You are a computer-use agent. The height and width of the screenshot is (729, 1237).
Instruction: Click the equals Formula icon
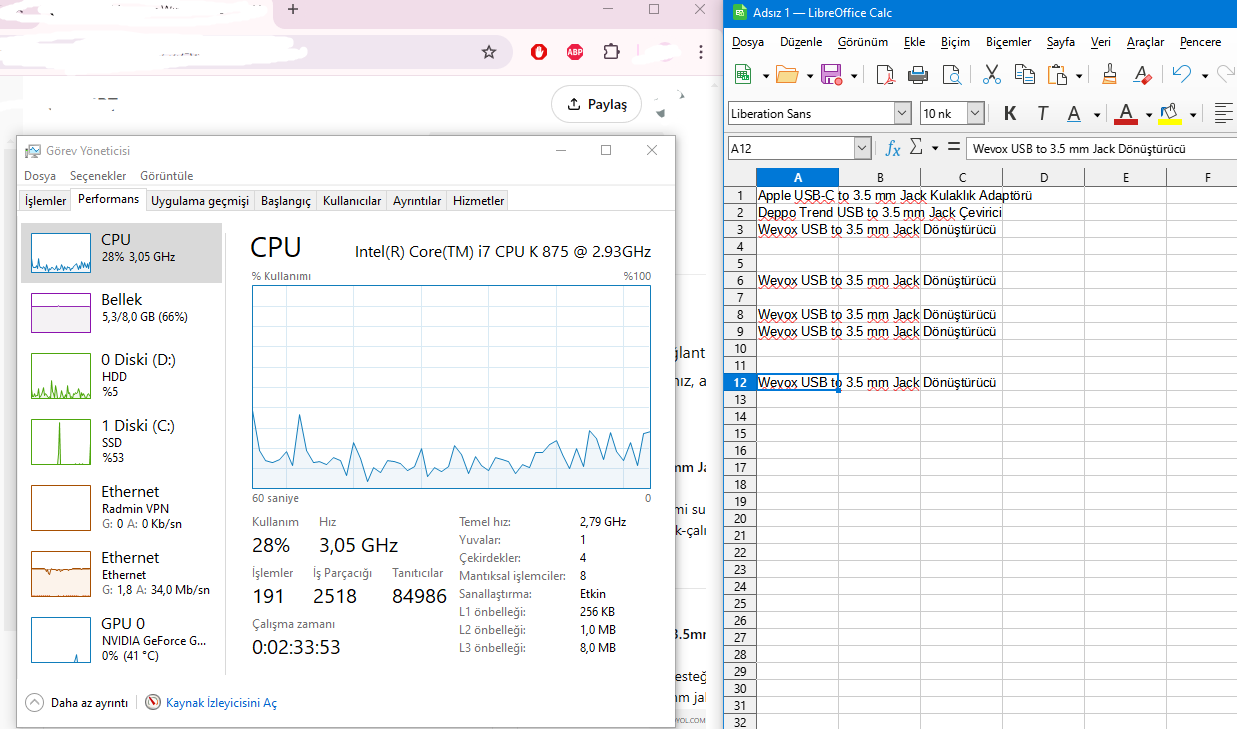point(953,148)
